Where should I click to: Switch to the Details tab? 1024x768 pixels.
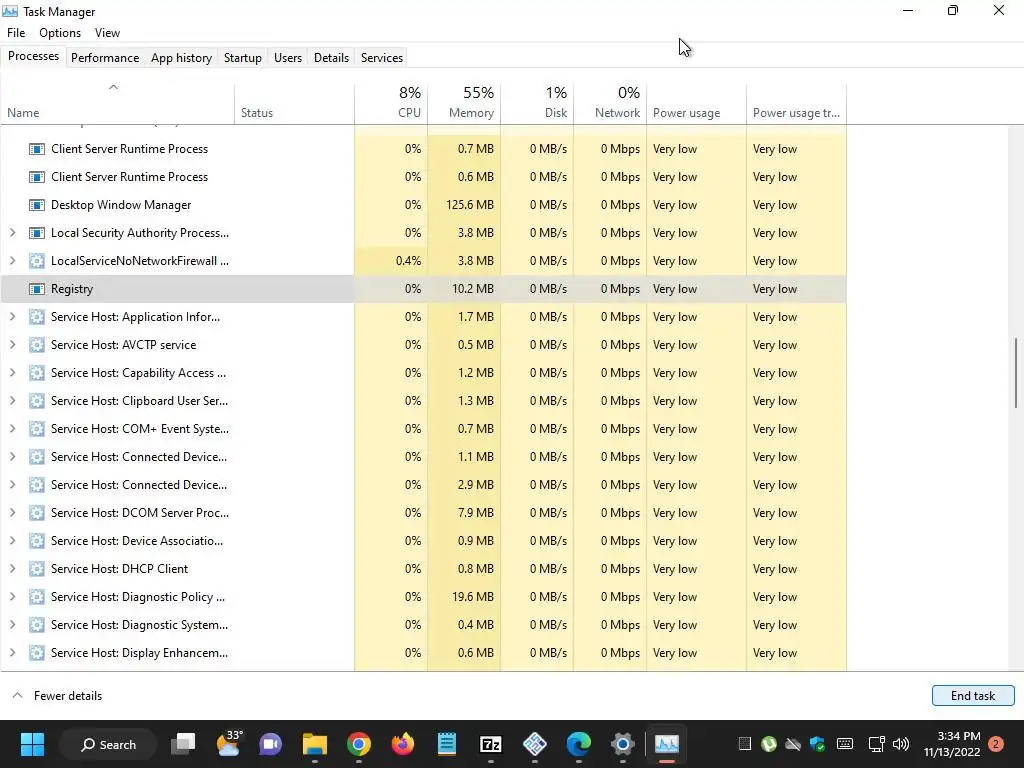coord(331,57)
